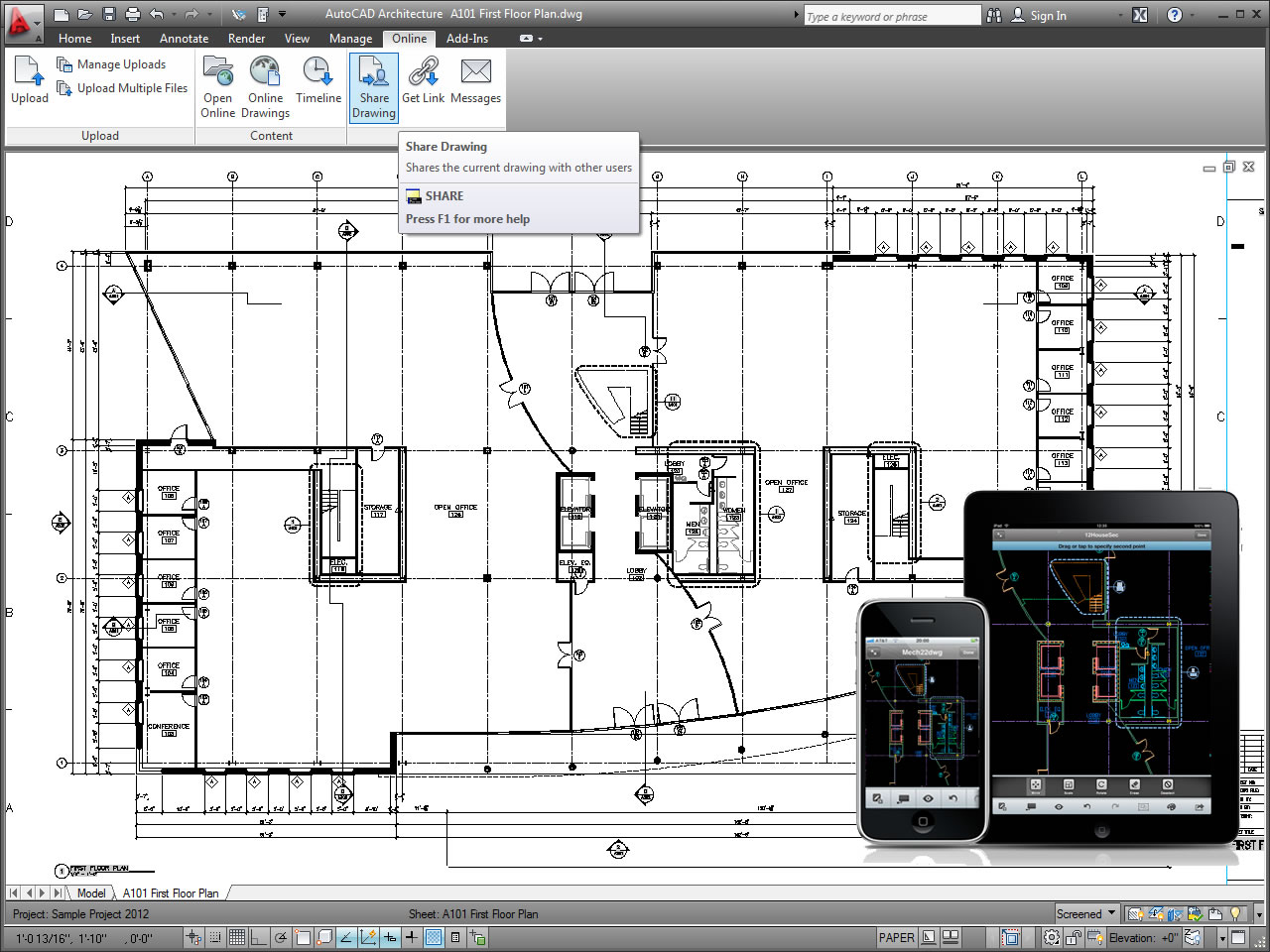Open Messages in the Online ribbon
Screen dimensions: 1270x952
475,80
